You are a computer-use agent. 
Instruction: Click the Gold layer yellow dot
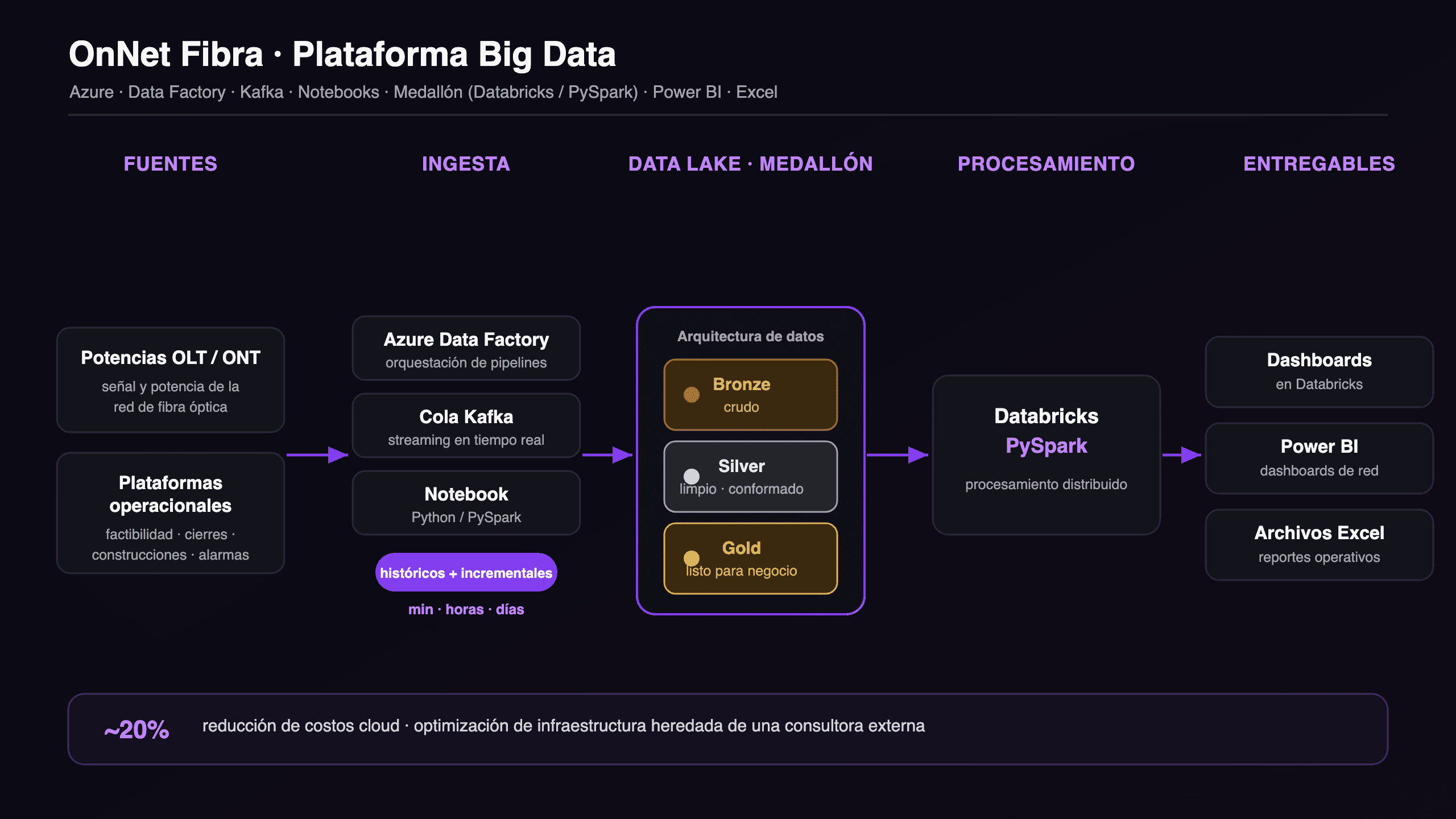pyautogui.click(x=691, y=559)
